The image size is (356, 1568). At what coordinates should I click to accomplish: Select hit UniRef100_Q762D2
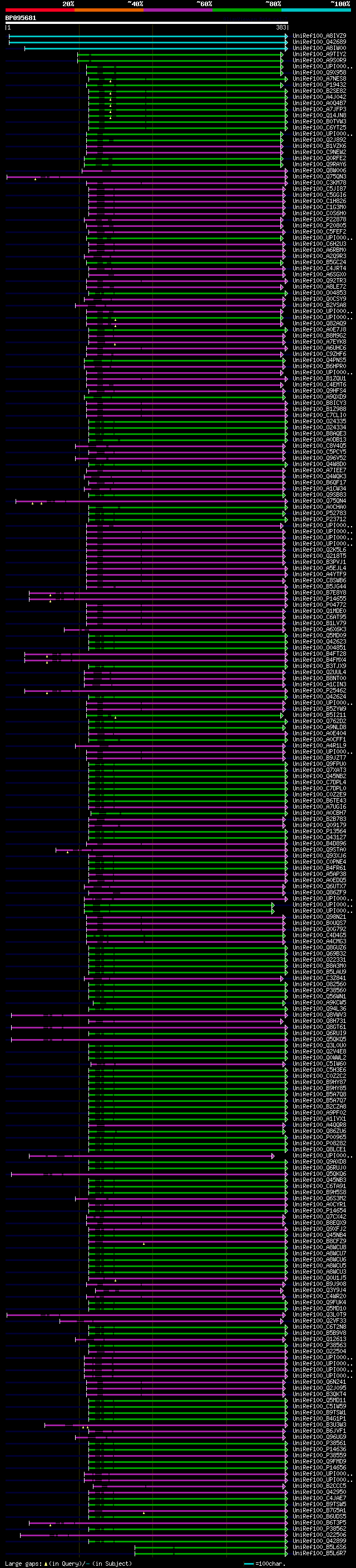click(x=319, y=721)
